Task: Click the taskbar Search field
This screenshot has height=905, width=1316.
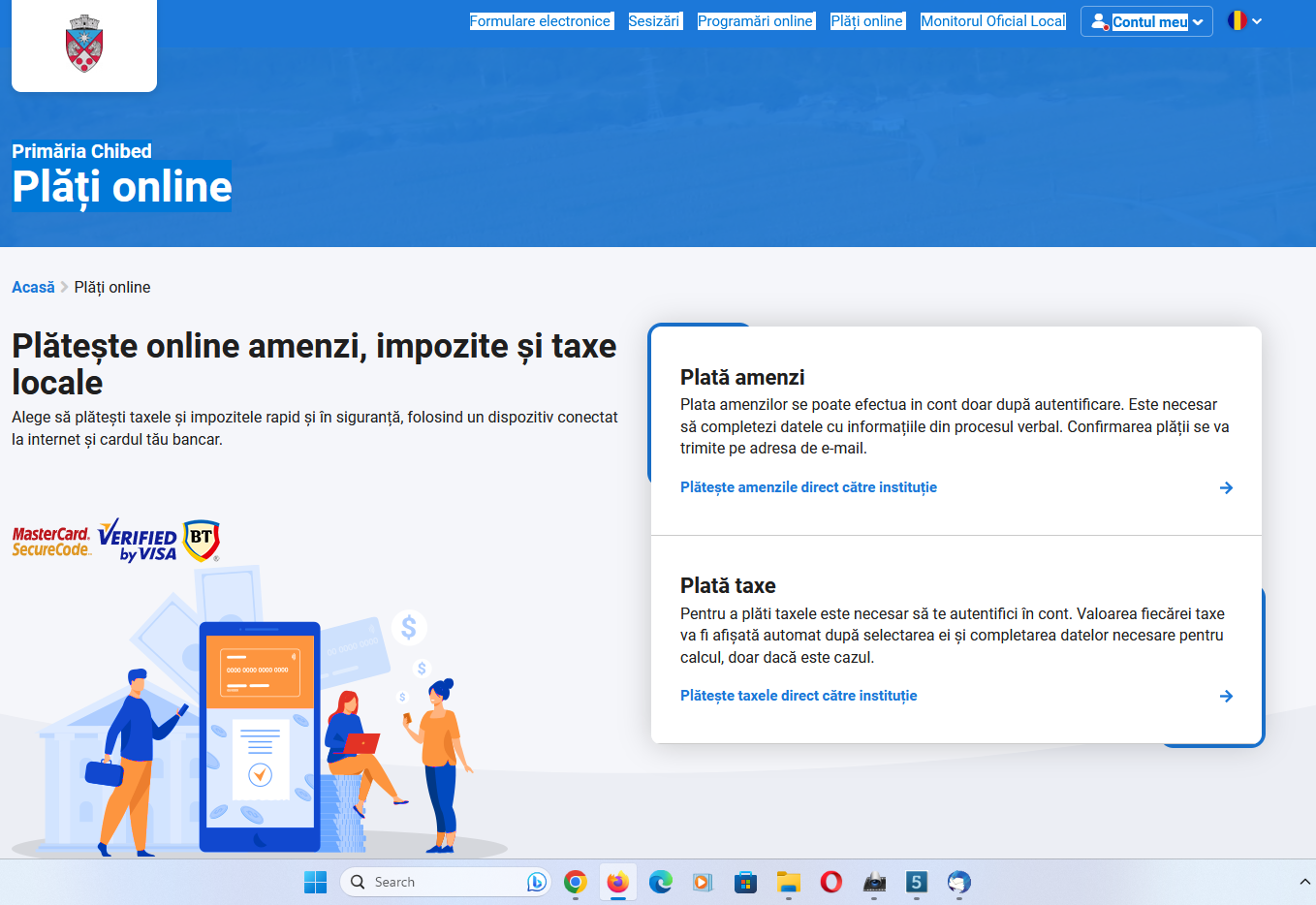Action: coord(436,882)
